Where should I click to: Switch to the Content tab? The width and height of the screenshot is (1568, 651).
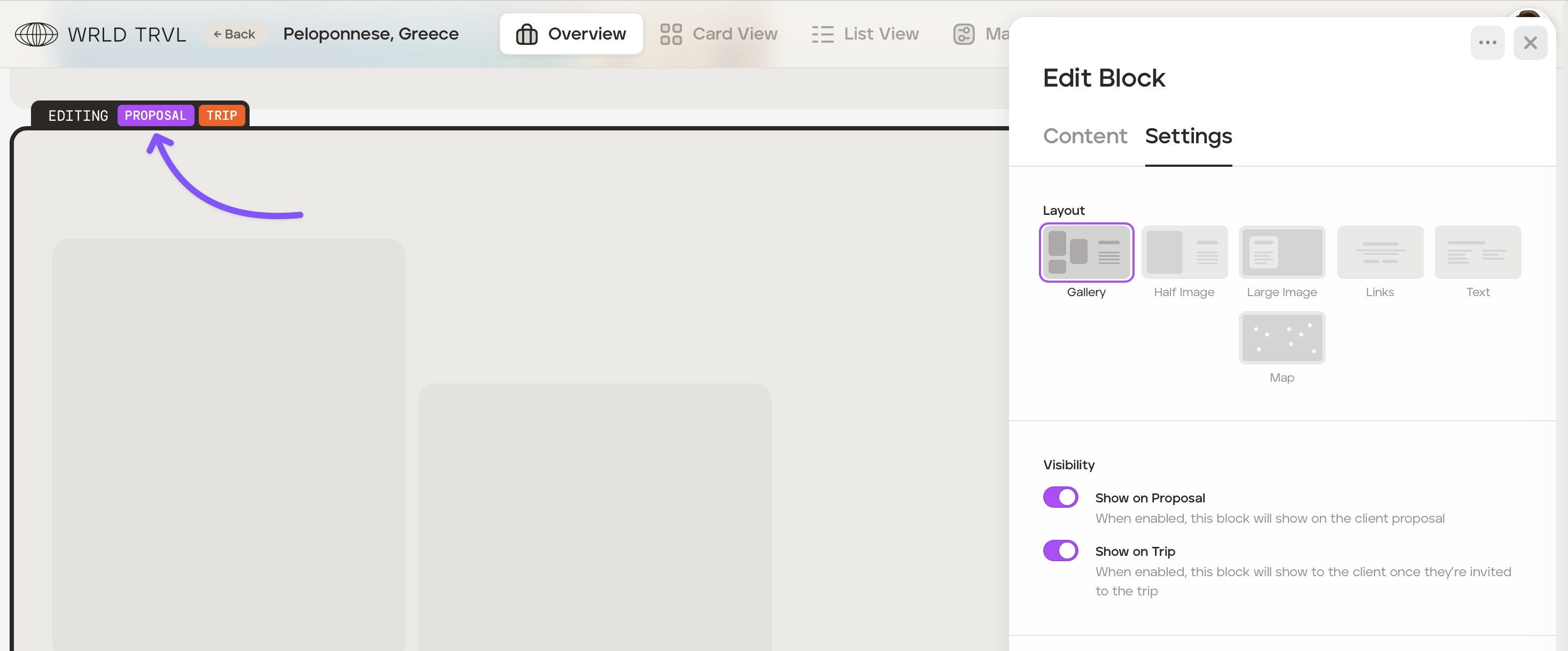[x=1085, y=136]
